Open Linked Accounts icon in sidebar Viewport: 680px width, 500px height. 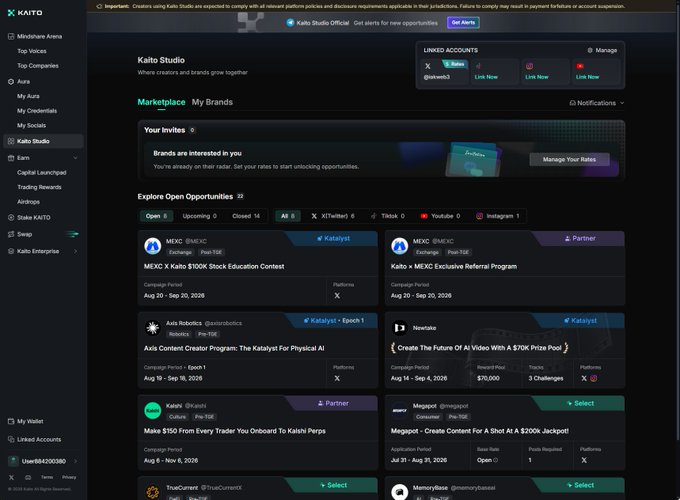[x=11, y=439]
